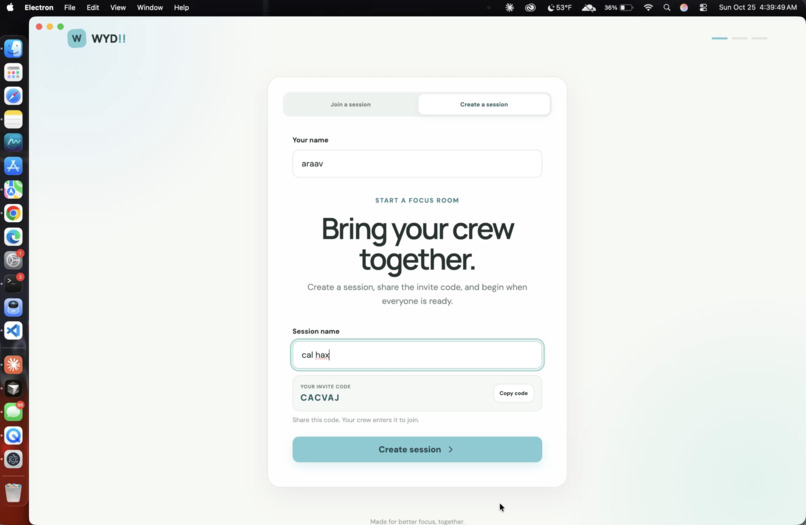This screenshot has height=525, width=806.
Task: Open the Help menu
Action: pyautogui.click(x=181, y=7)
